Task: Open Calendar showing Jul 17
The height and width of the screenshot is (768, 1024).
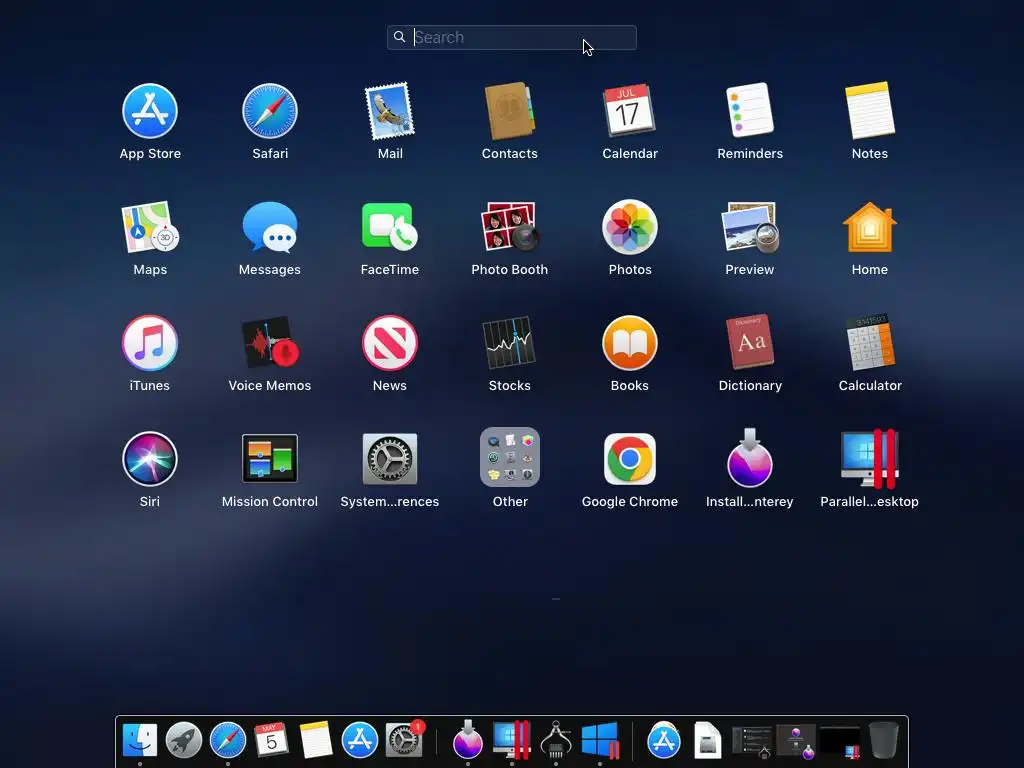Action: point(629,110)
